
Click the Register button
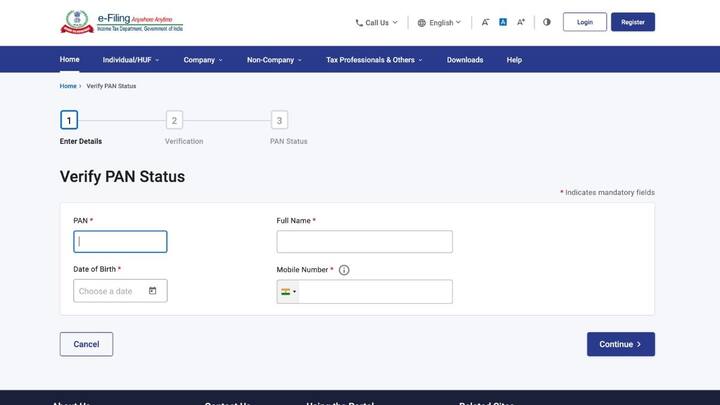pos(633,22)
